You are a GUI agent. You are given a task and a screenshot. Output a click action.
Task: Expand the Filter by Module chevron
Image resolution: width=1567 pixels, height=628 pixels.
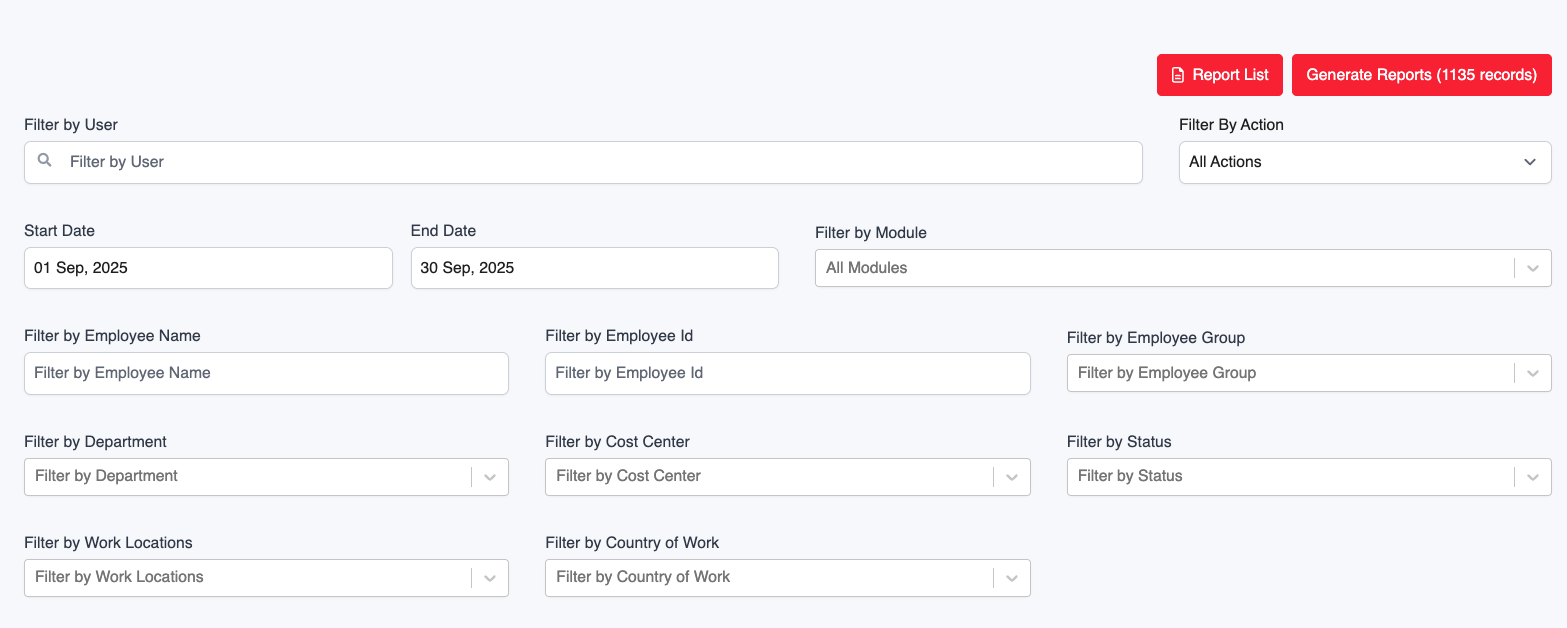pyautogui.click(x=1533, y=268)
